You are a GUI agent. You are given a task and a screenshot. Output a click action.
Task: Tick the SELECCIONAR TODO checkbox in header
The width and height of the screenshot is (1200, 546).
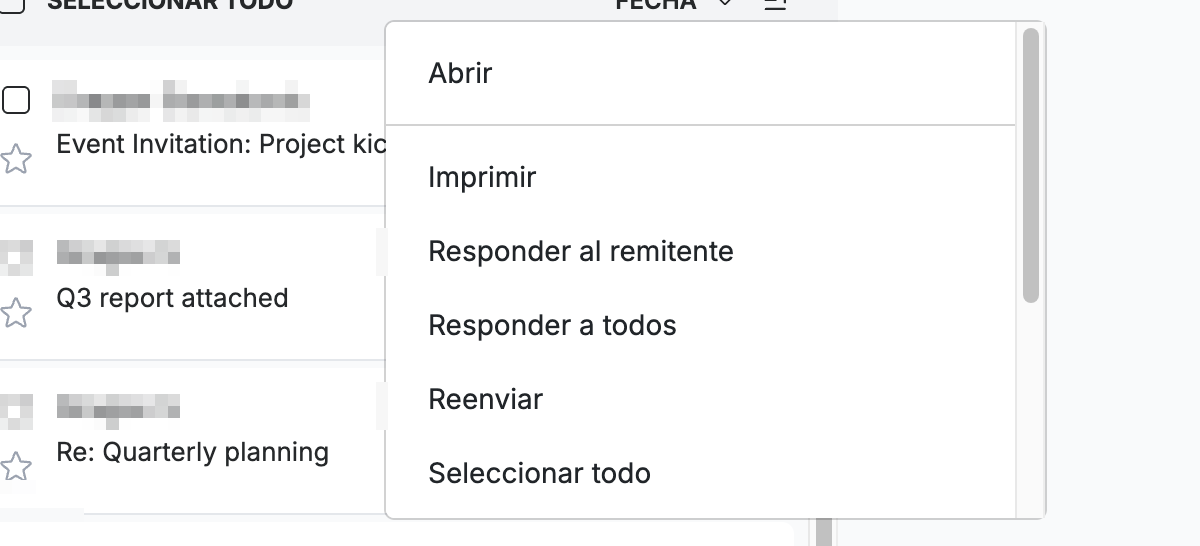12,4
